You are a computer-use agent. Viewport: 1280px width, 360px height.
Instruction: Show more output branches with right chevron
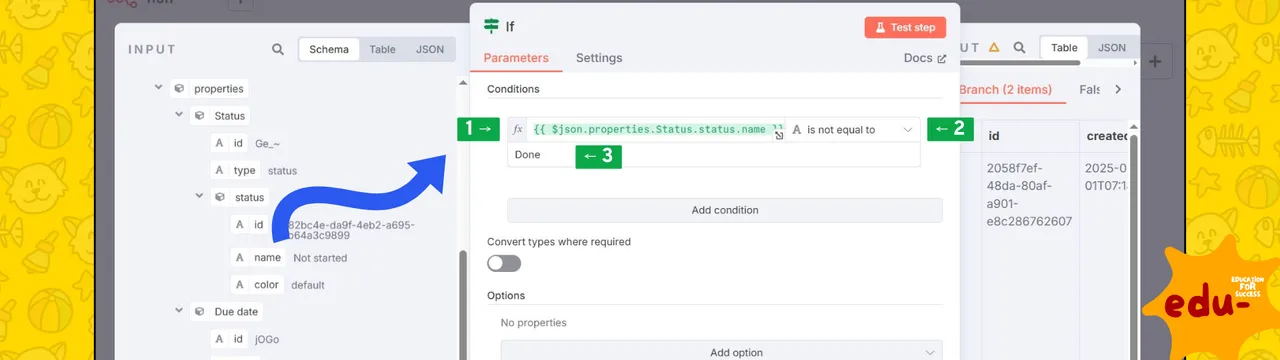pos(1118,89)
